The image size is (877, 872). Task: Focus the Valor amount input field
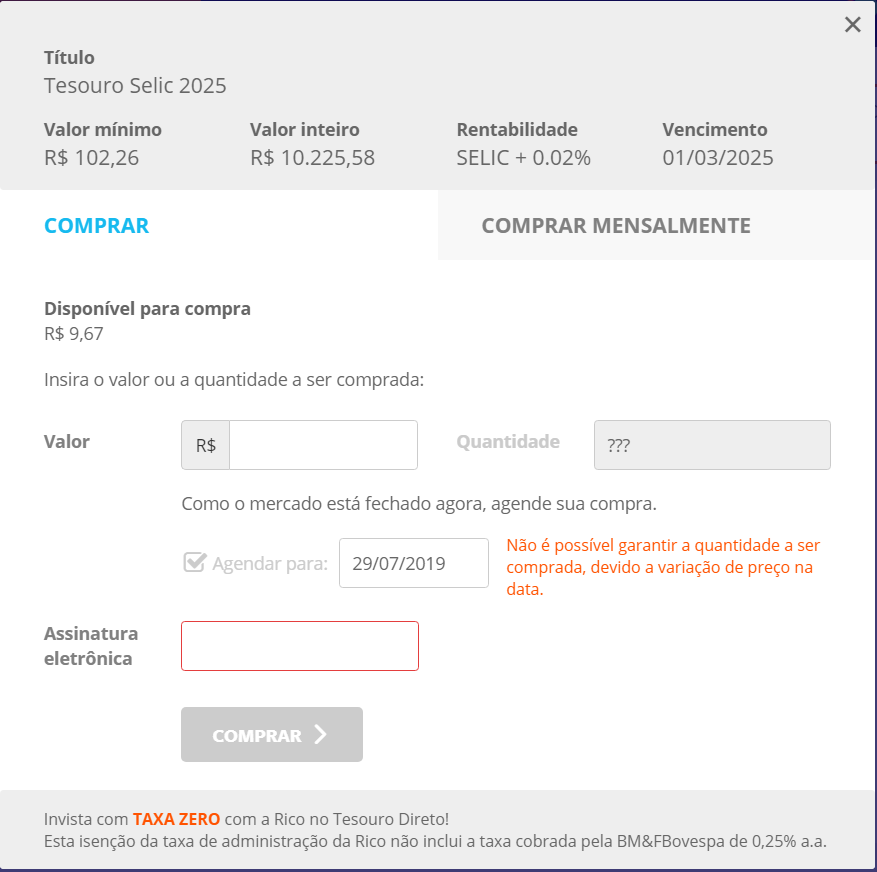[x=323, y=445]
